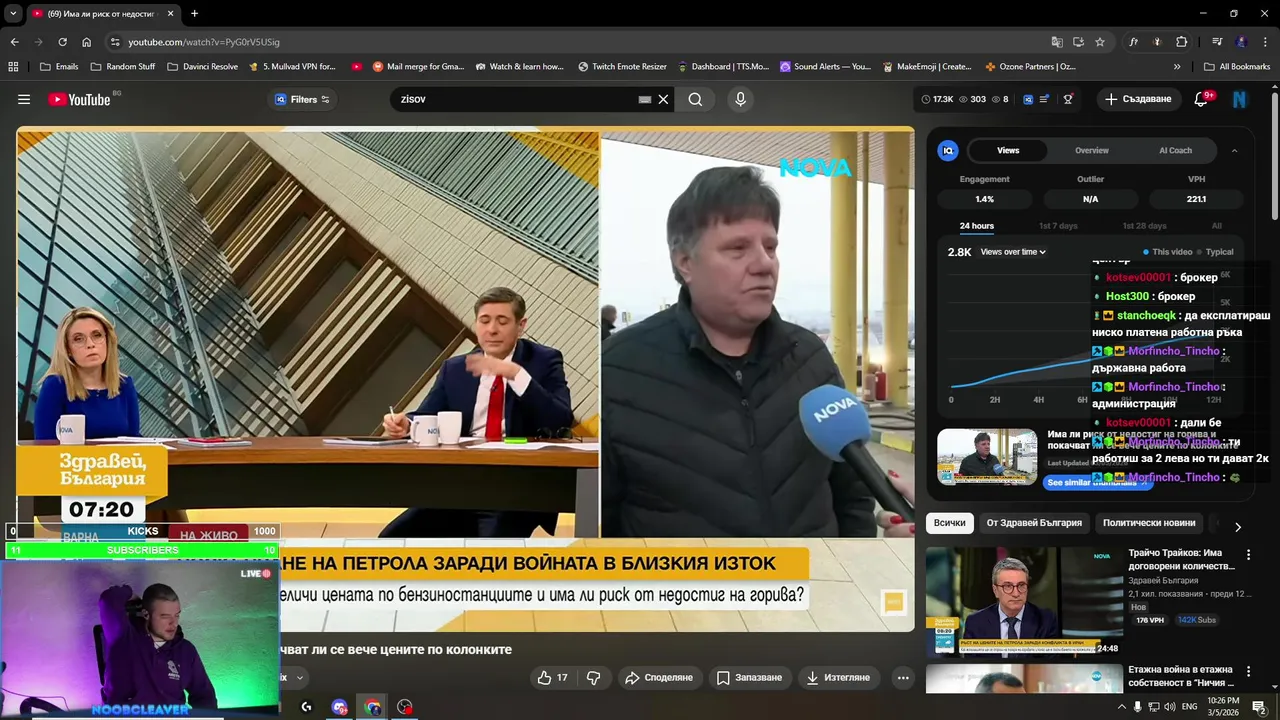
Task: Focus the search field containing zisov
Action: [x=515, y=99]
